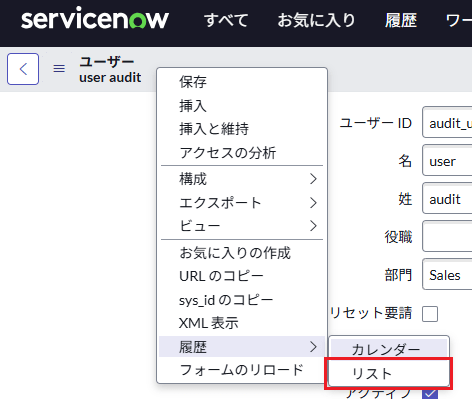
Task: Choose リスト in the history submenu
Action: 389,373
